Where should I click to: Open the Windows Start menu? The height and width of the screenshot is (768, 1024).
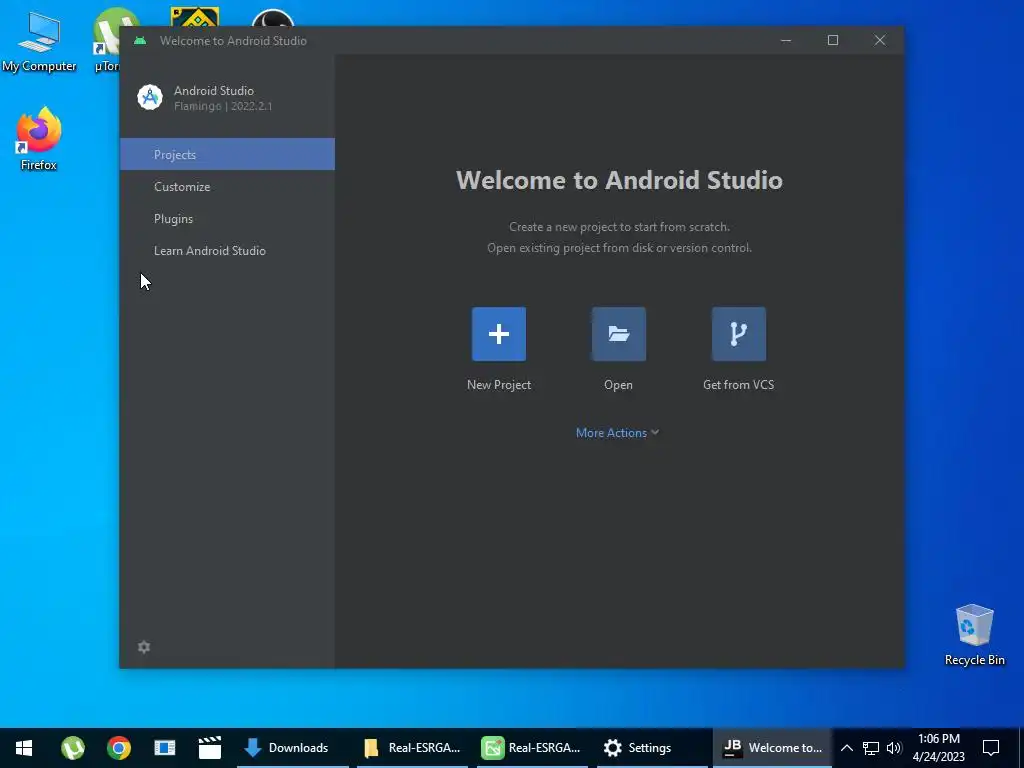[24, 748]
